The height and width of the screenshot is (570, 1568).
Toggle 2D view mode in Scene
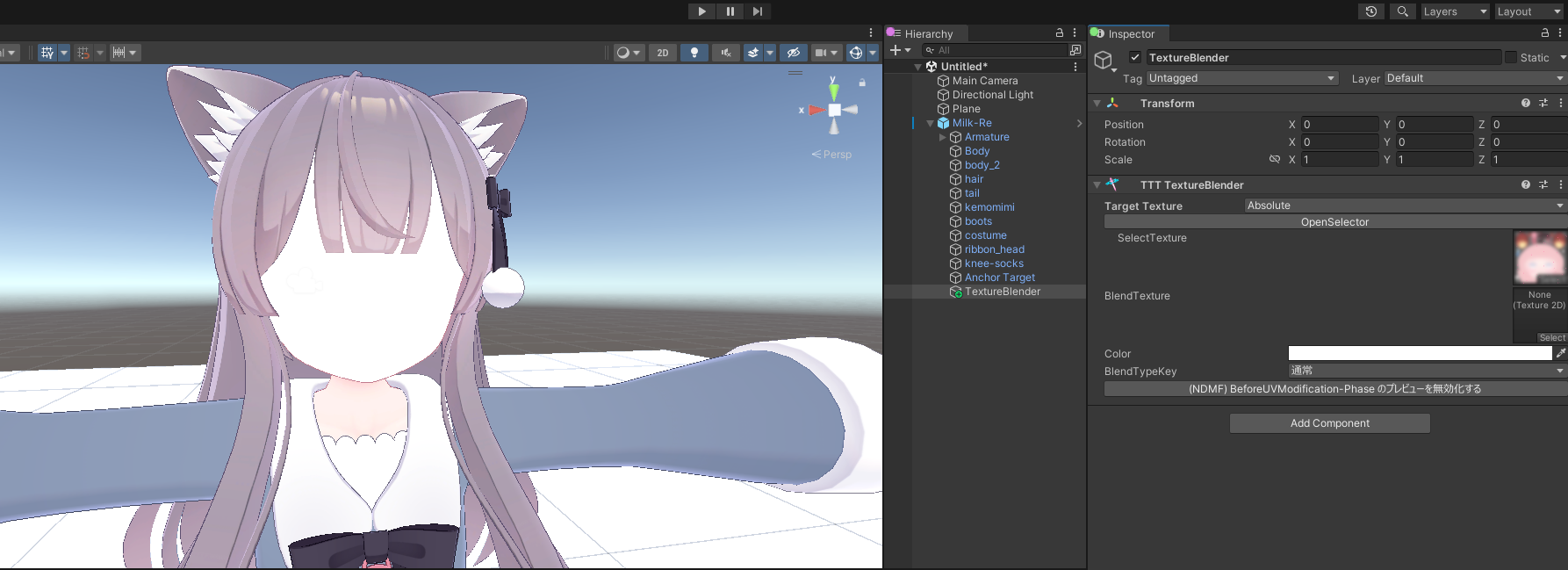663,53
